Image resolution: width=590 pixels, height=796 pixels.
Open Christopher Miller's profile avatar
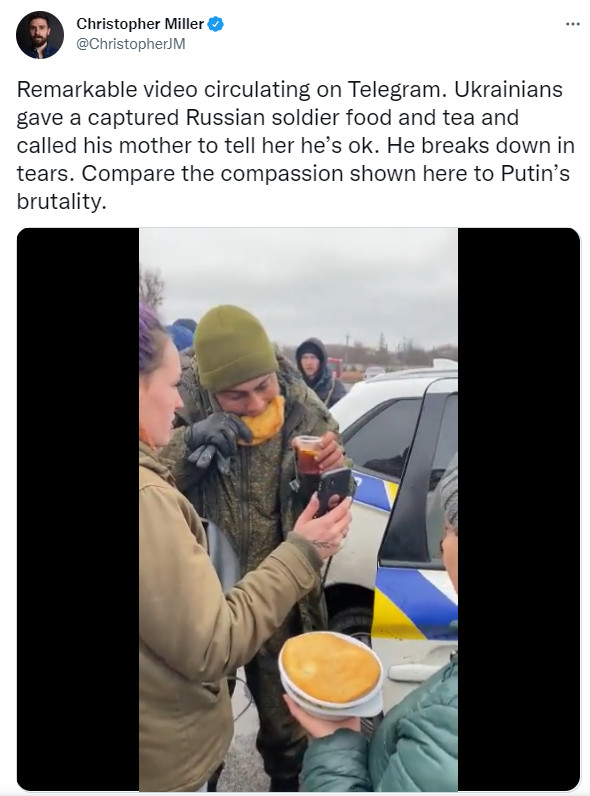[x=40, y=35]
